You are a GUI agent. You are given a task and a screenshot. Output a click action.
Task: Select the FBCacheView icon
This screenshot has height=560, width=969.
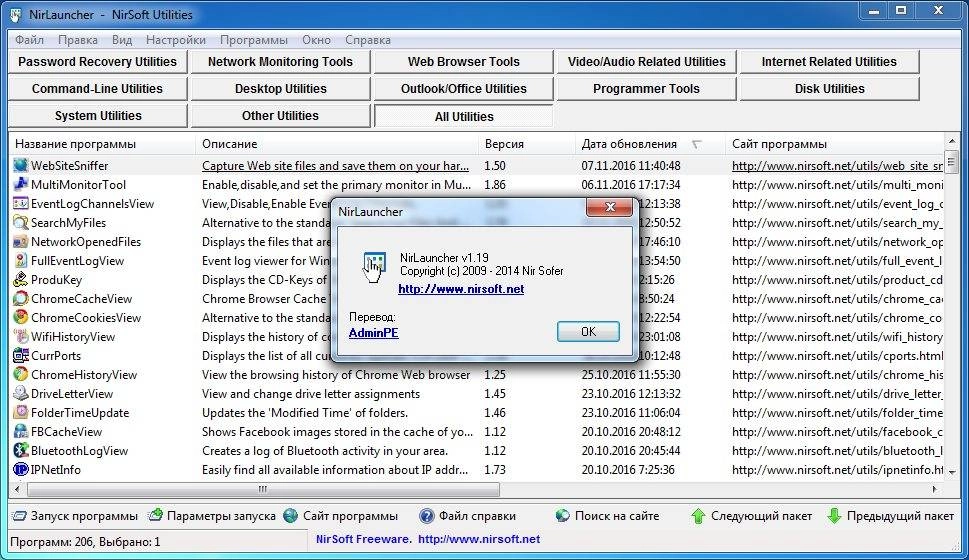pyautogui.click(x=20, y=431)
